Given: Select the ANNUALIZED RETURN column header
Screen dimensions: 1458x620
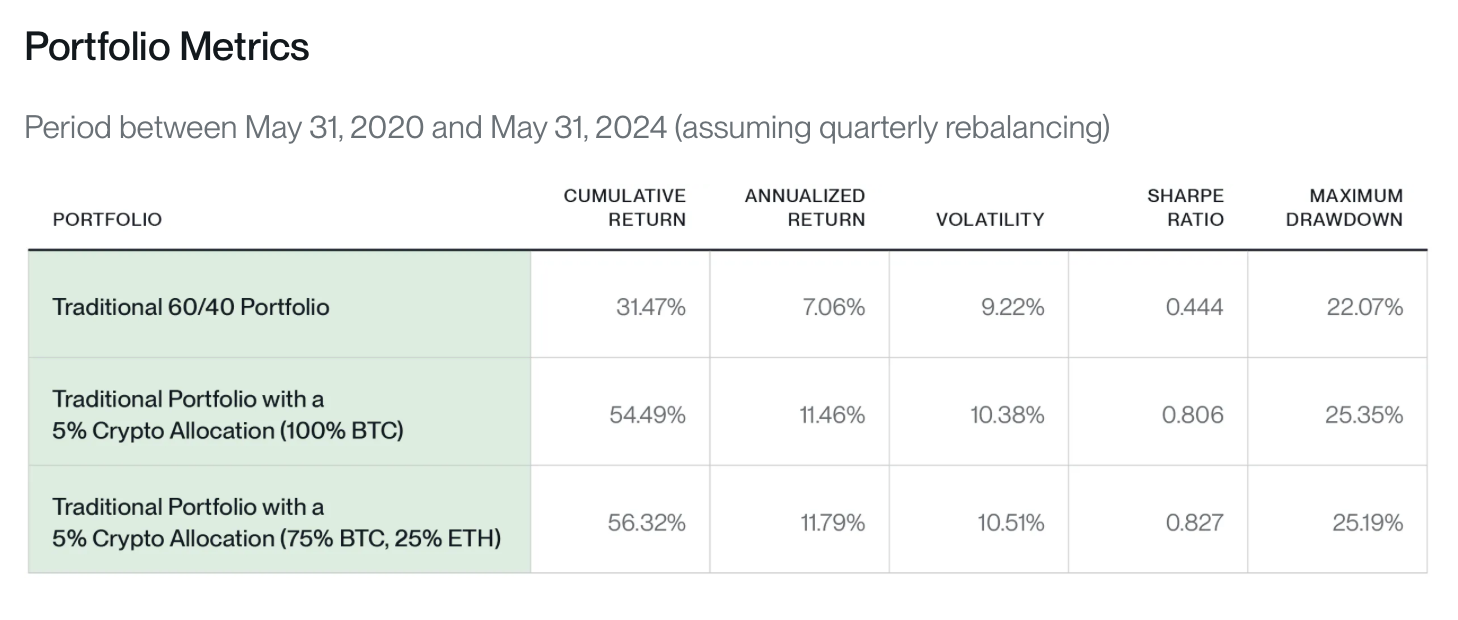Looking at the screenshot, I should (805, 207).
